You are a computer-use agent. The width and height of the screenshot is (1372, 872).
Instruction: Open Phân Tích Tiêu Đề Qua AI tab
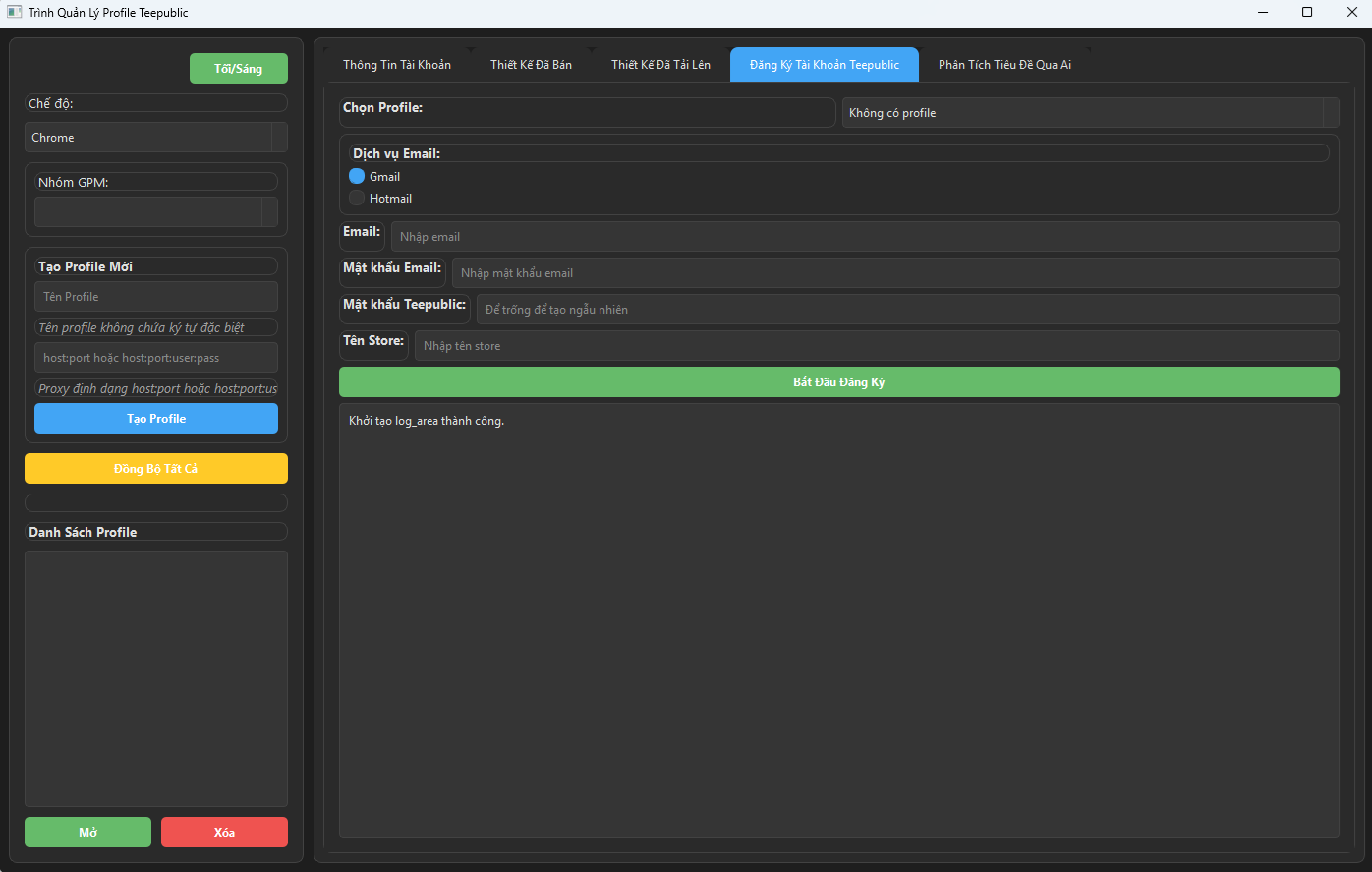[x=1004, y=65]
